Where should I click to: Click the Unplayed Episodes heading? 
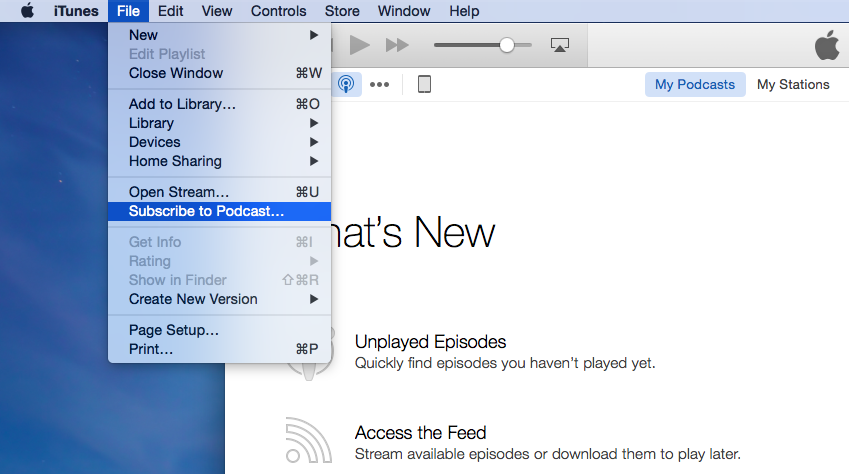pyautogui.click(x=430, y=342)
